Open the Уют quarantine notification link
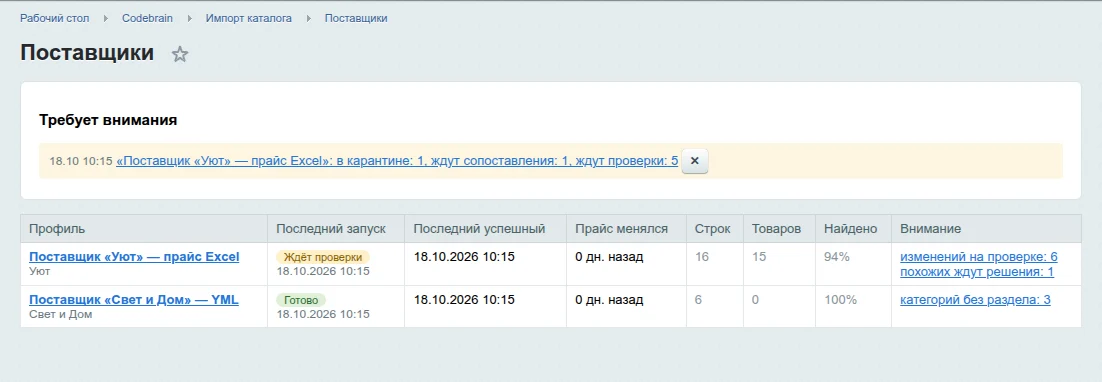The height and width of the screenshot is (382, 1102). 397,161
